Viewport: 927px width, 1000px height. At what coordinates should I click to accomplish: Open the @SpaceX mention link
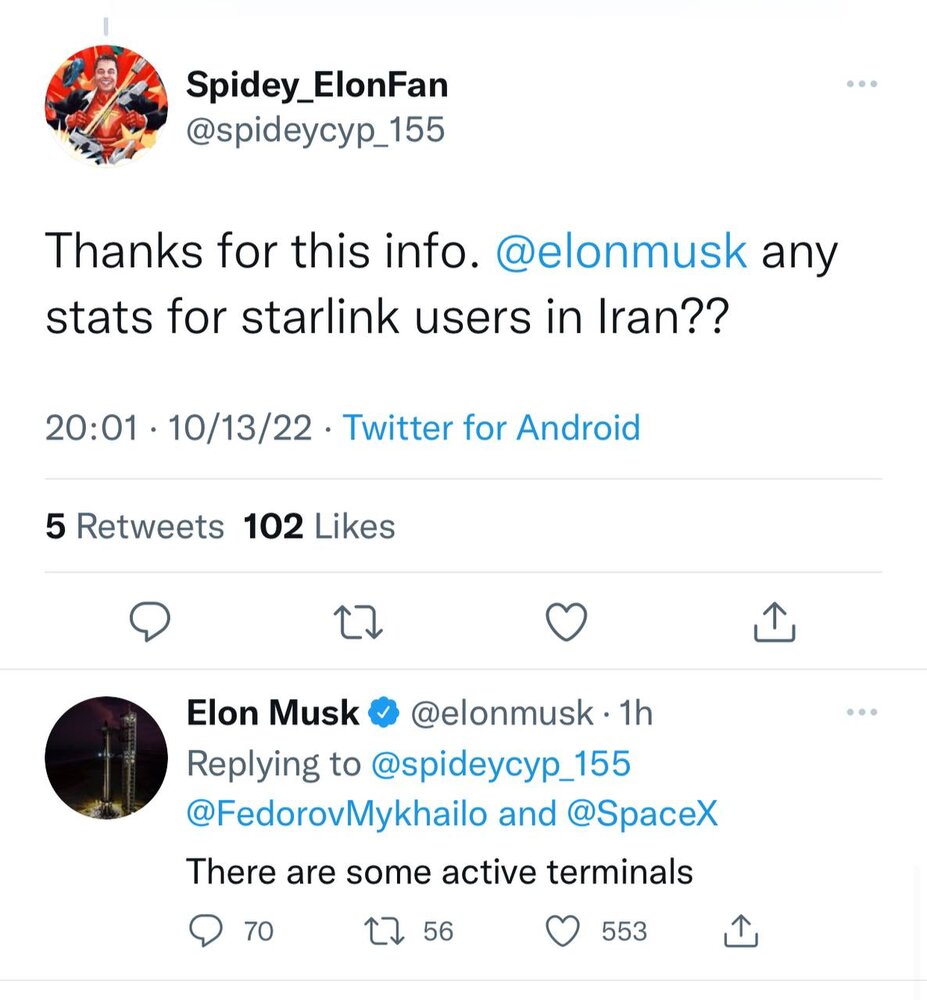(x=642, y=814)
